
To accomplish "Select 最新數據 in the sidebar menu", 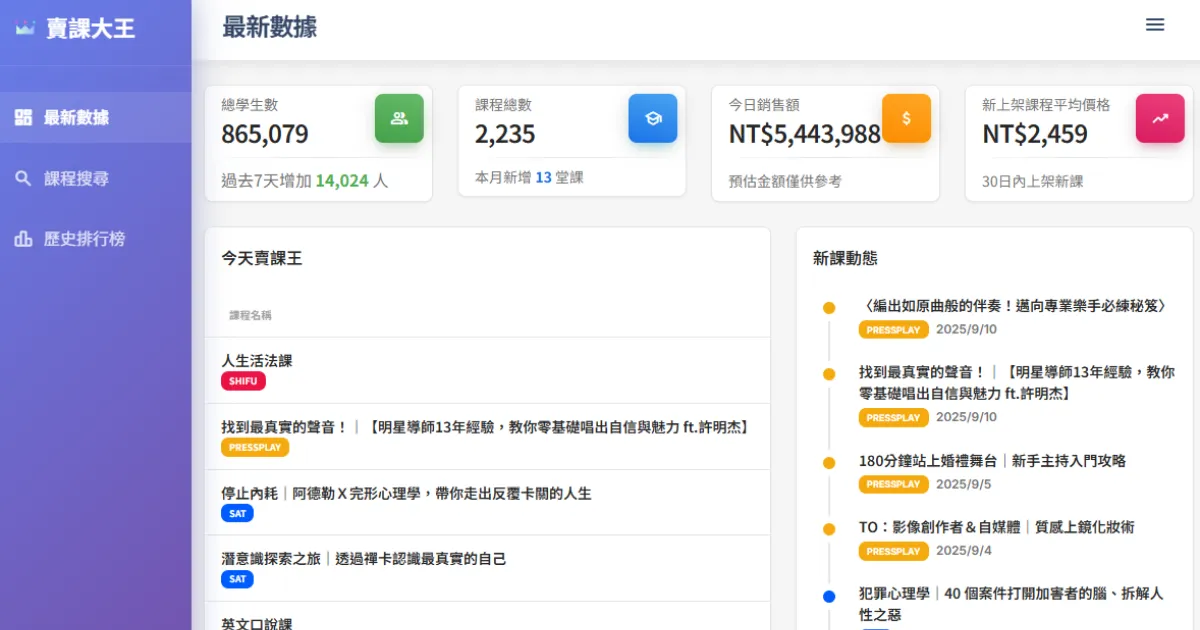I will pyautogui.click(x=76, y=118).
